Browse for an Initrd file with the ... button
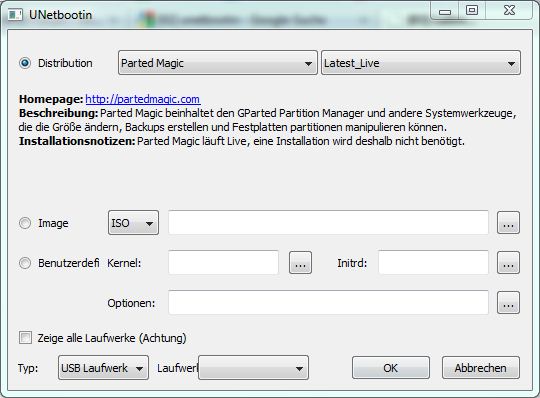The height and width of the screenshot is (398, 540). (x=508, y=263)
